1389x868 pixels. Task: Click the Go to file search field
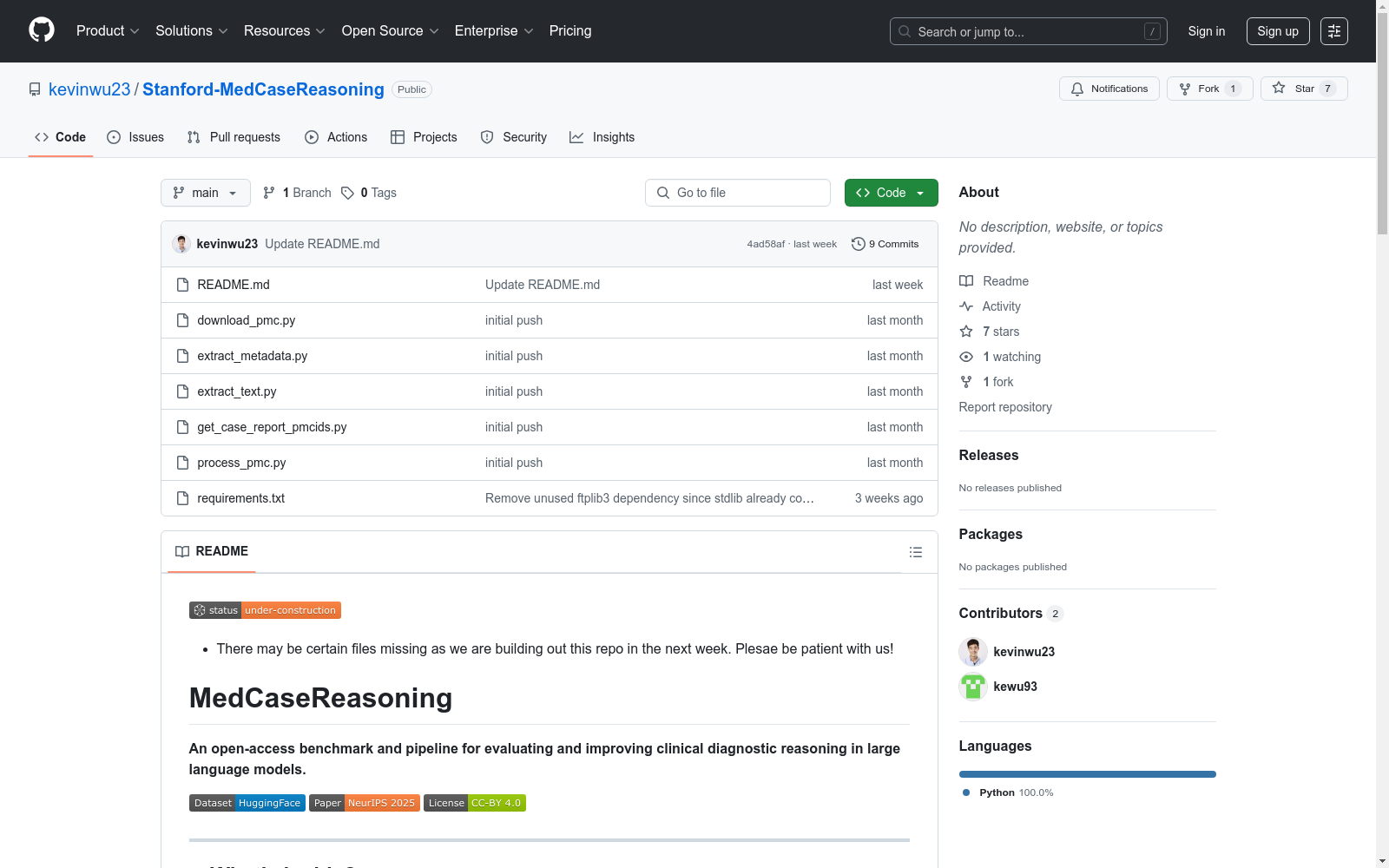[x=738, y=193]
